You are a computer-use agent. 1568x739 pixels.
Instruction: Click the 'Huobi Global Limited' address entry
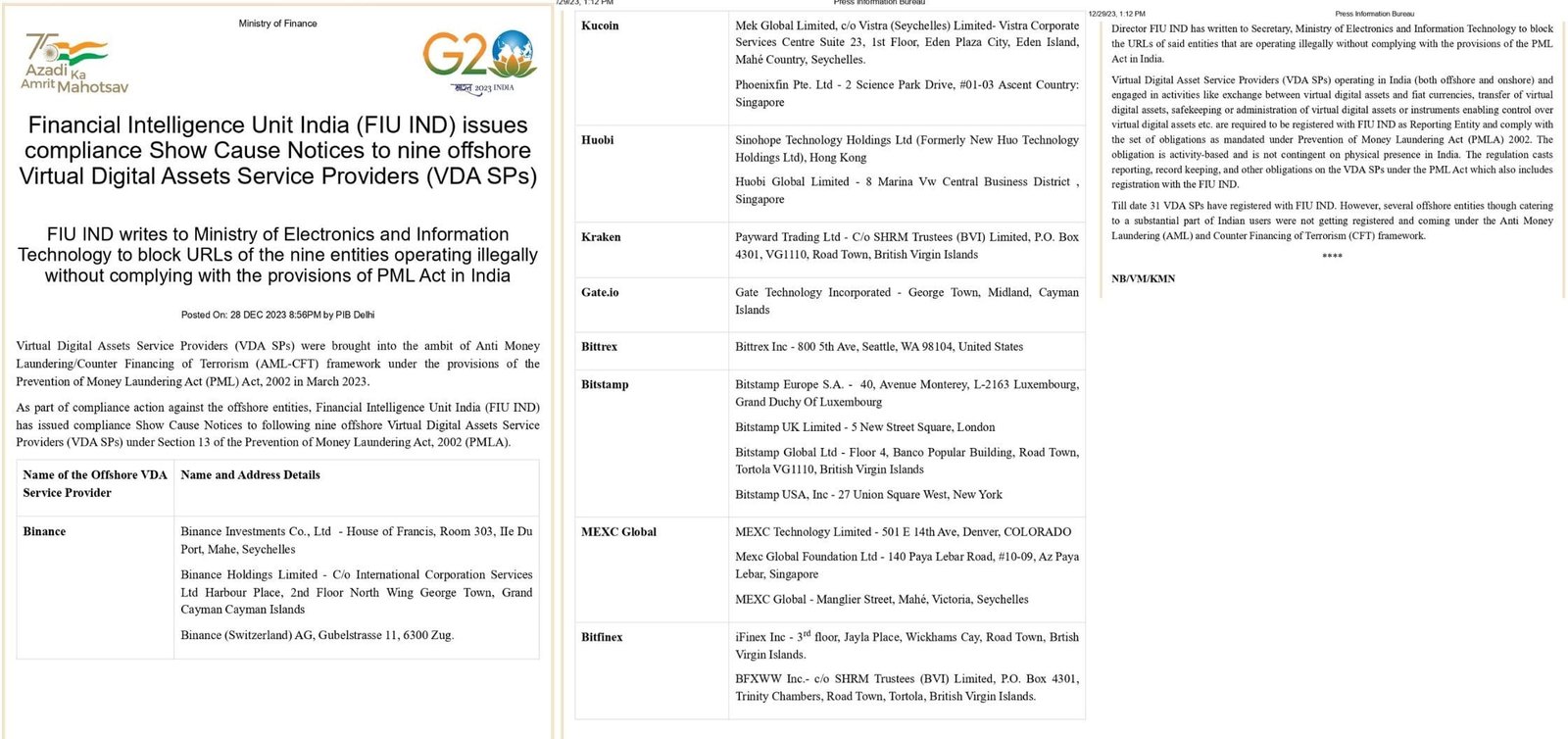coord(907,190)
